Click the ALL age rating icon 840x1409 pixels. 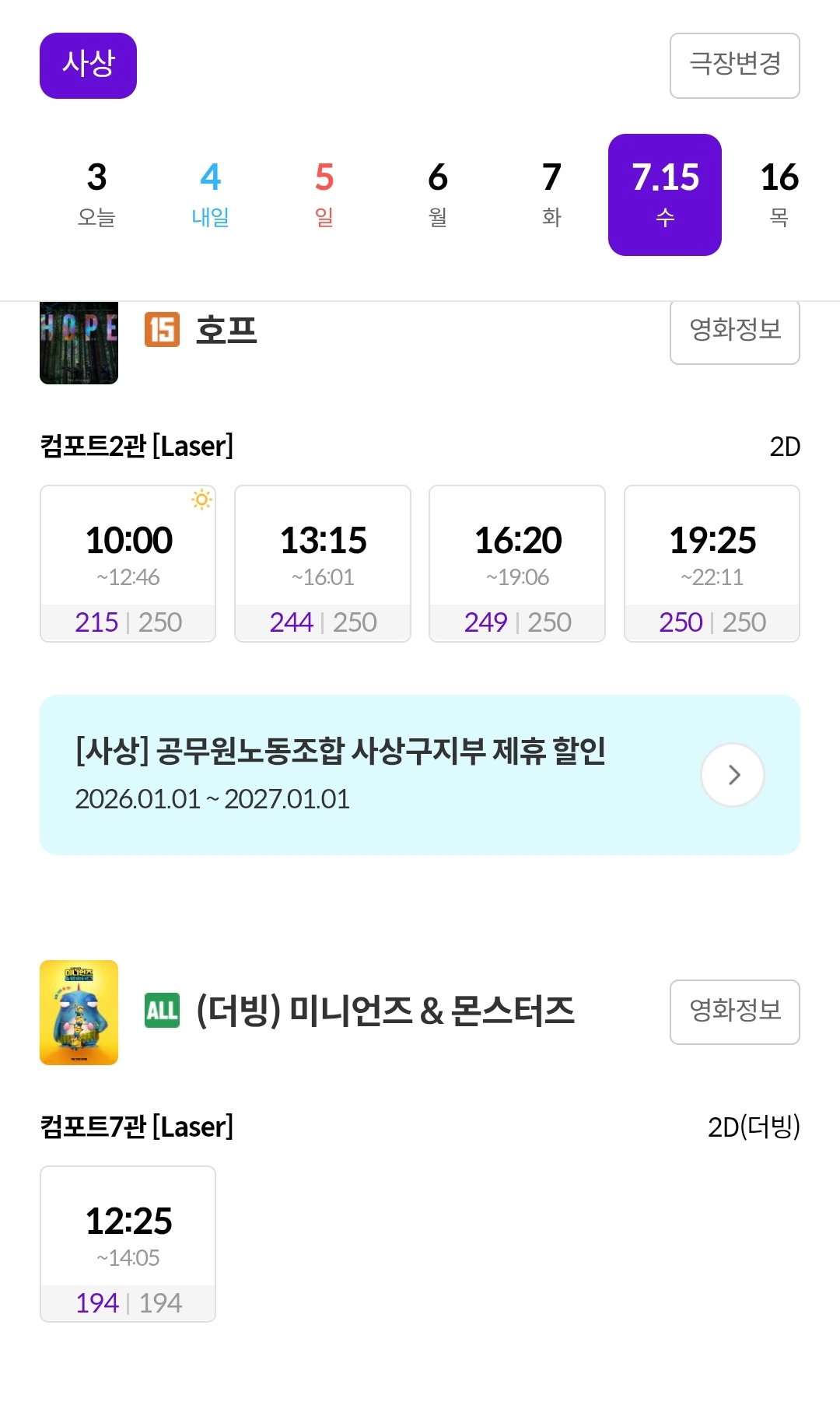coord(162,1011)
